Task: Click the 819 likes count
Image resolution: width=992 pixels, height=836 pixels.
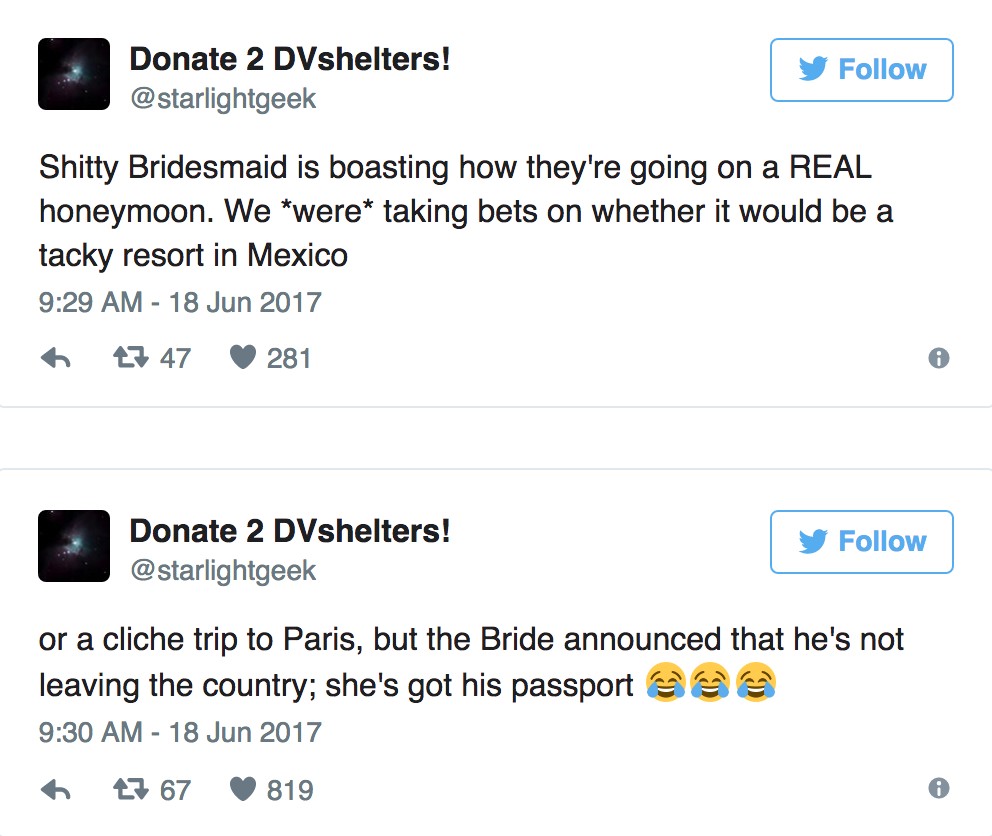Action: pyautogui.click(x=289, y=790)
